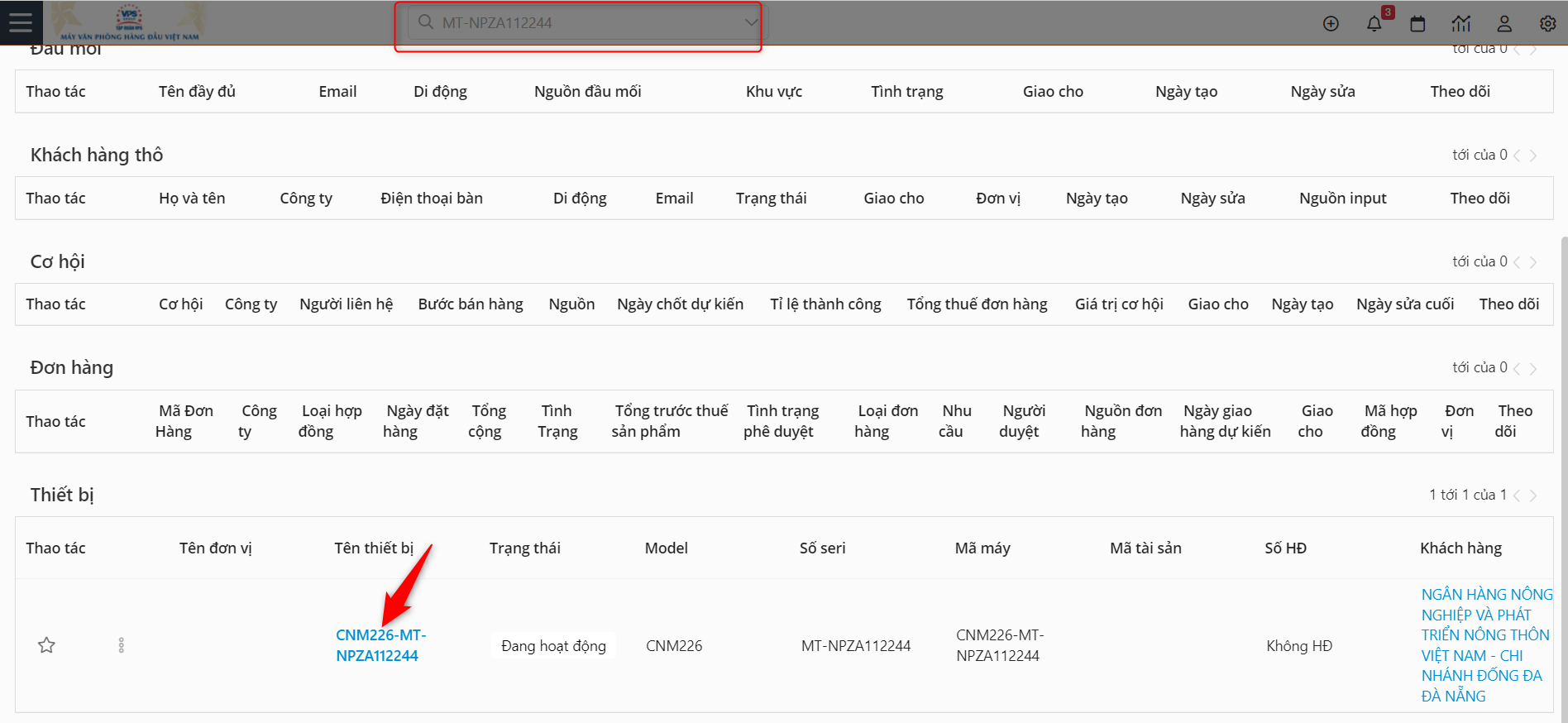
Task: Click the search field MT-NPZA112244
Action: [587, 22]
